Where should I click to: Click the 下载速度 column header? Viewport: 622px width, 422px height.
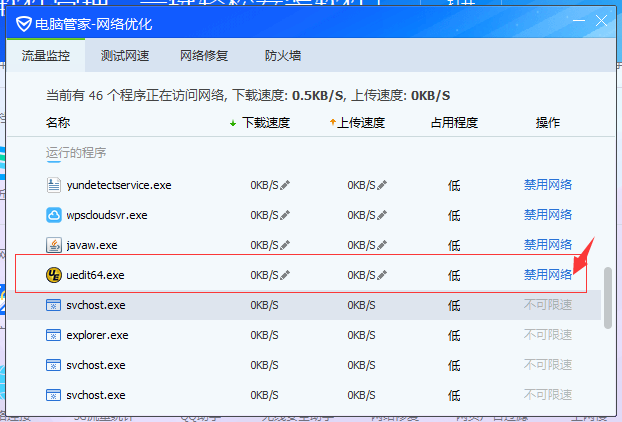tap(266, 123)
